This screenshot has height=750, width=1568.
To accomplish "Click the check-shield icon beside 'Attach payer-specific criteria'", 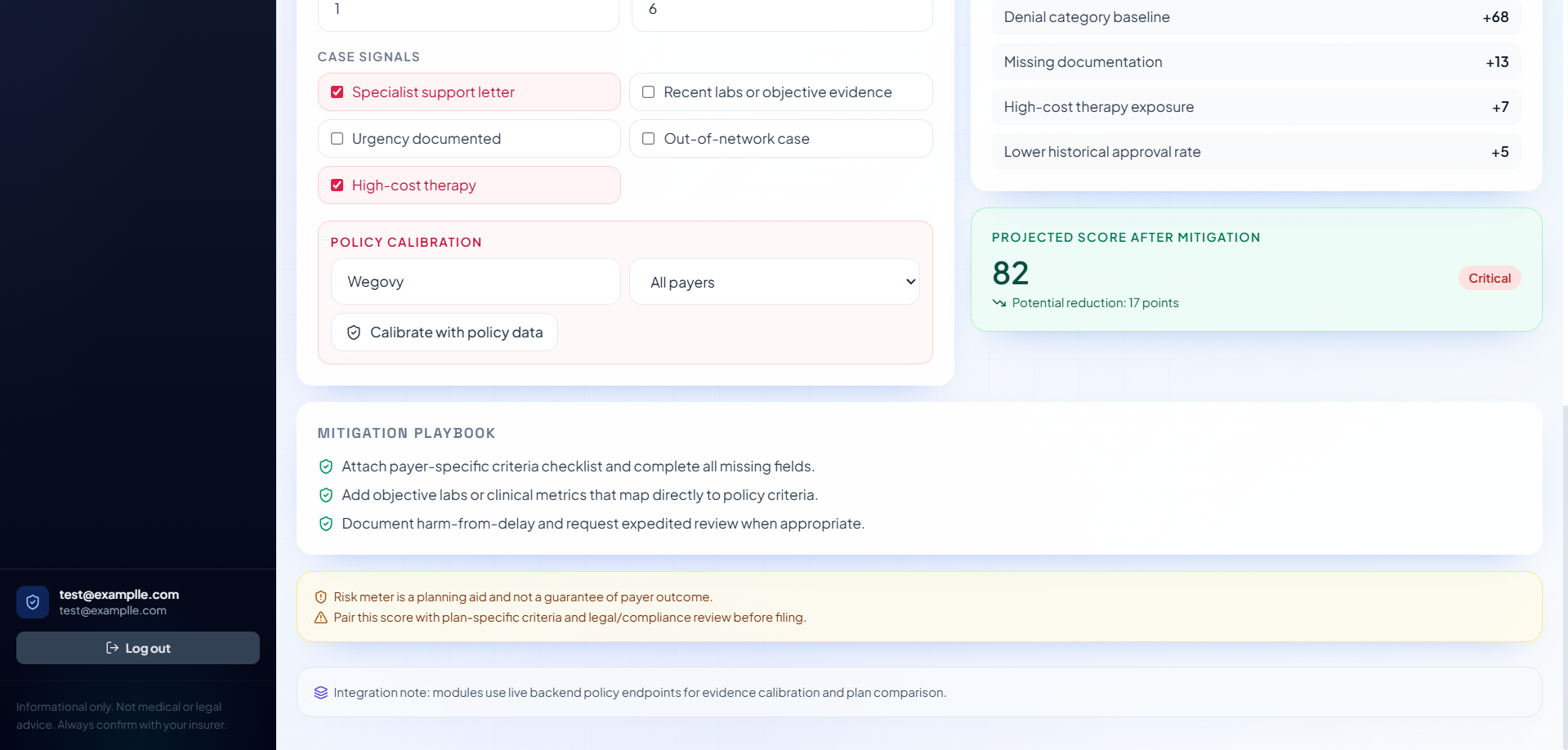I will [x=326, y=467].
